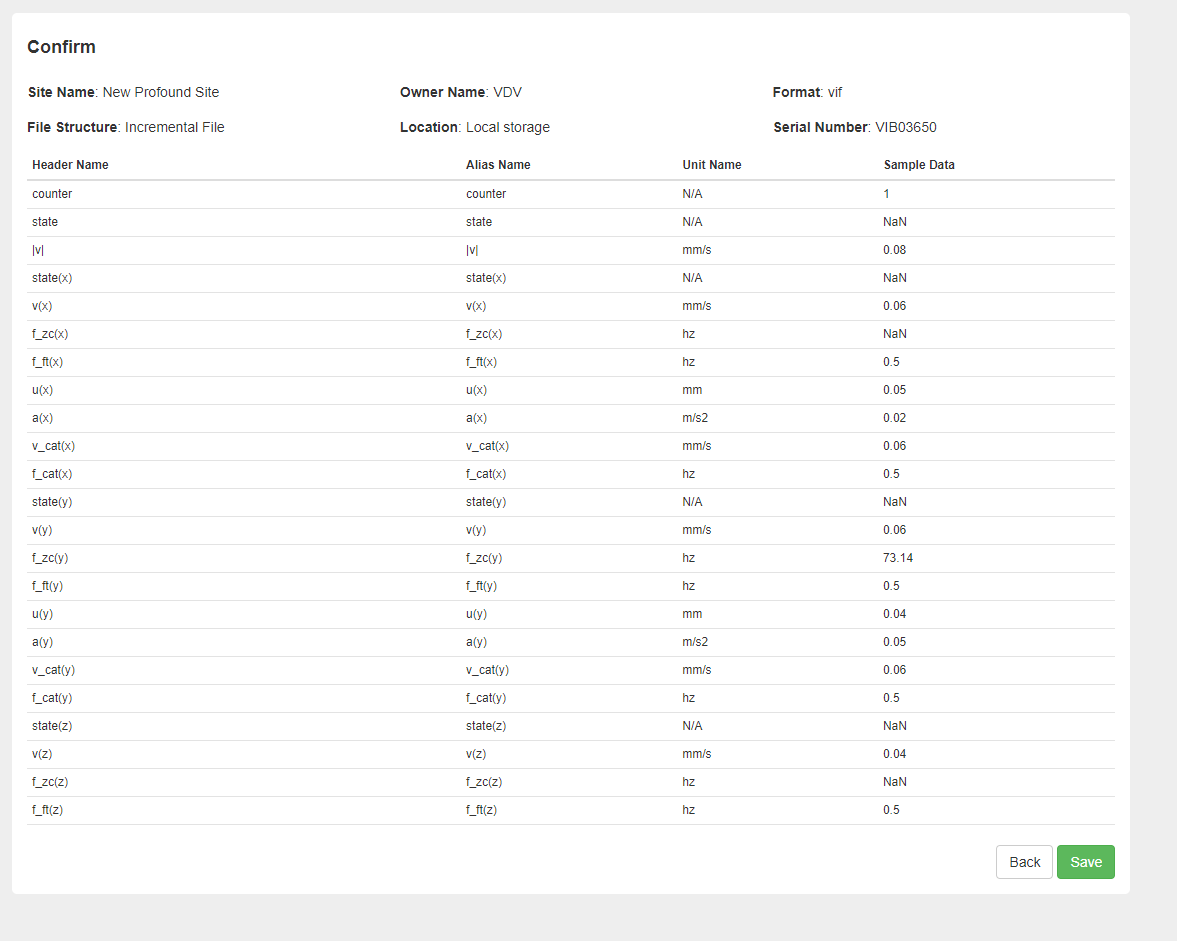Select "a(y)" in the Alias Name column
The width and height of the screenshot is (1177, 941).
click(x=476, y=642)
